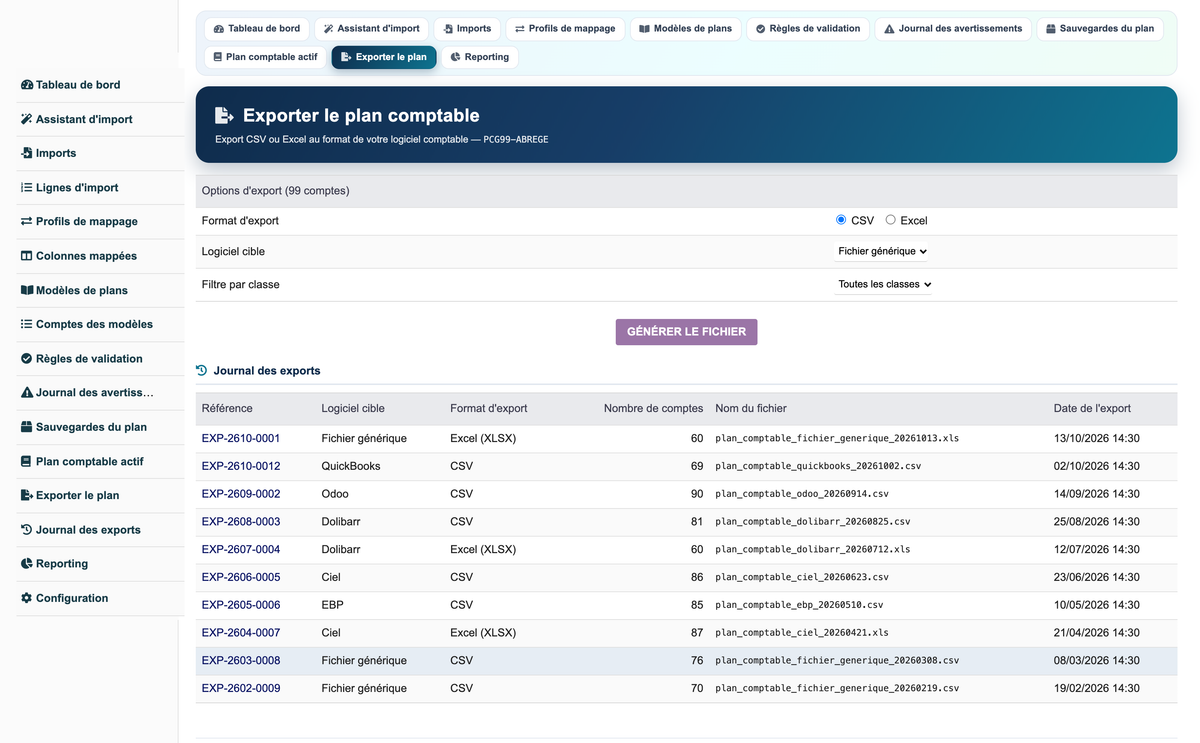Open export reference EXP-2604-0007
Image resolution: width=1200 pixels, height=743 pixels.
click(x=241, y=633)
